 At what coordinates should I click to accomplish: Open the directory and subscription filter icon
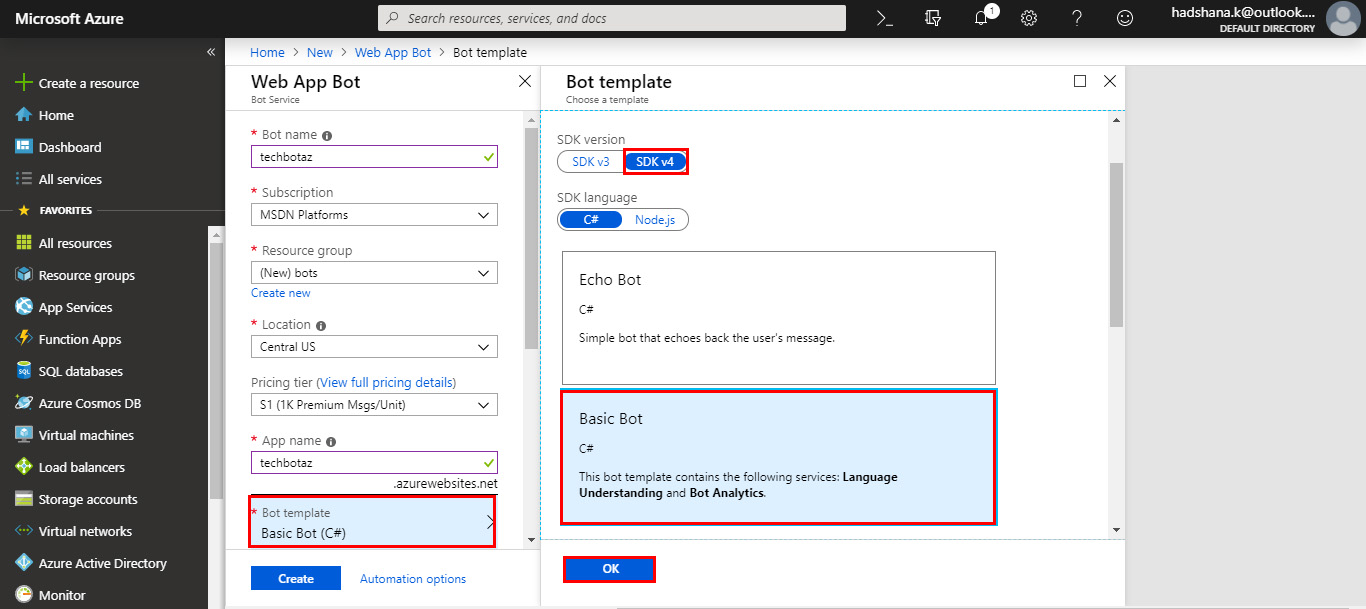[x=933, y=18]
